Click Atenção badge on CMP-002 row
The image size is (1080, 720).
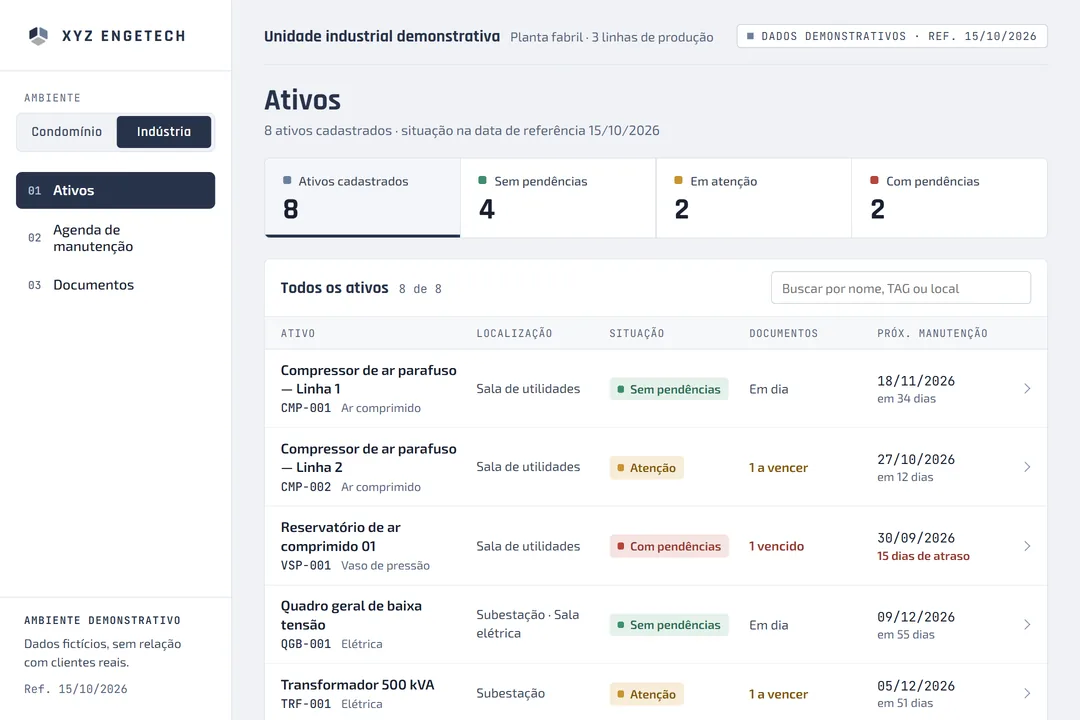(x=647, y=468)
